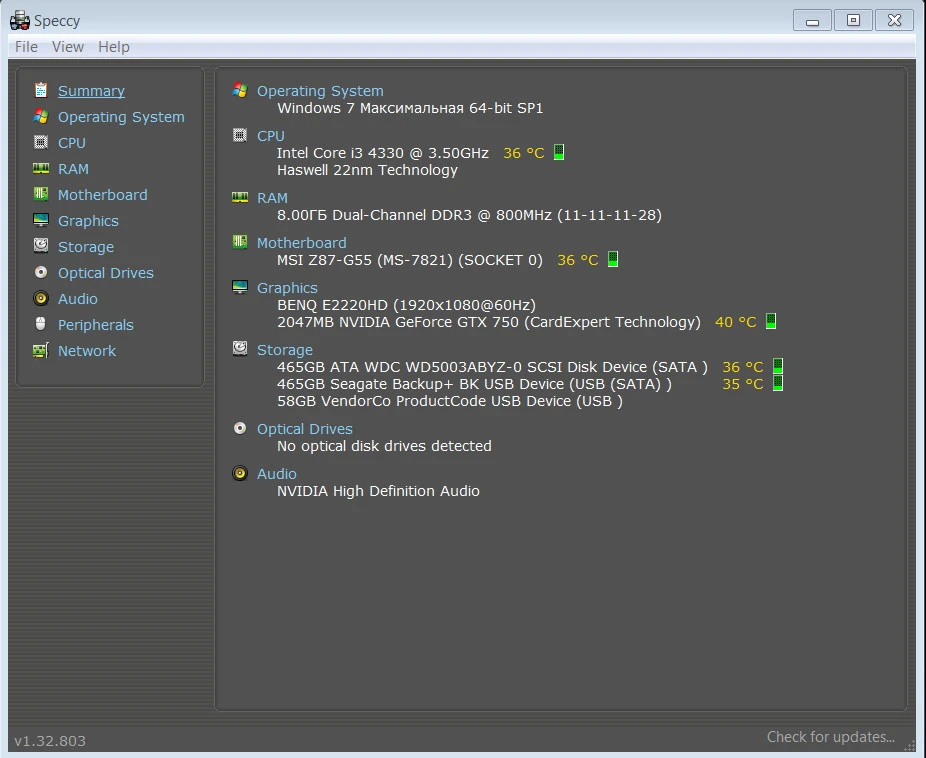Click the Optical Drives heading in main panel

click(x=305, y=429)
